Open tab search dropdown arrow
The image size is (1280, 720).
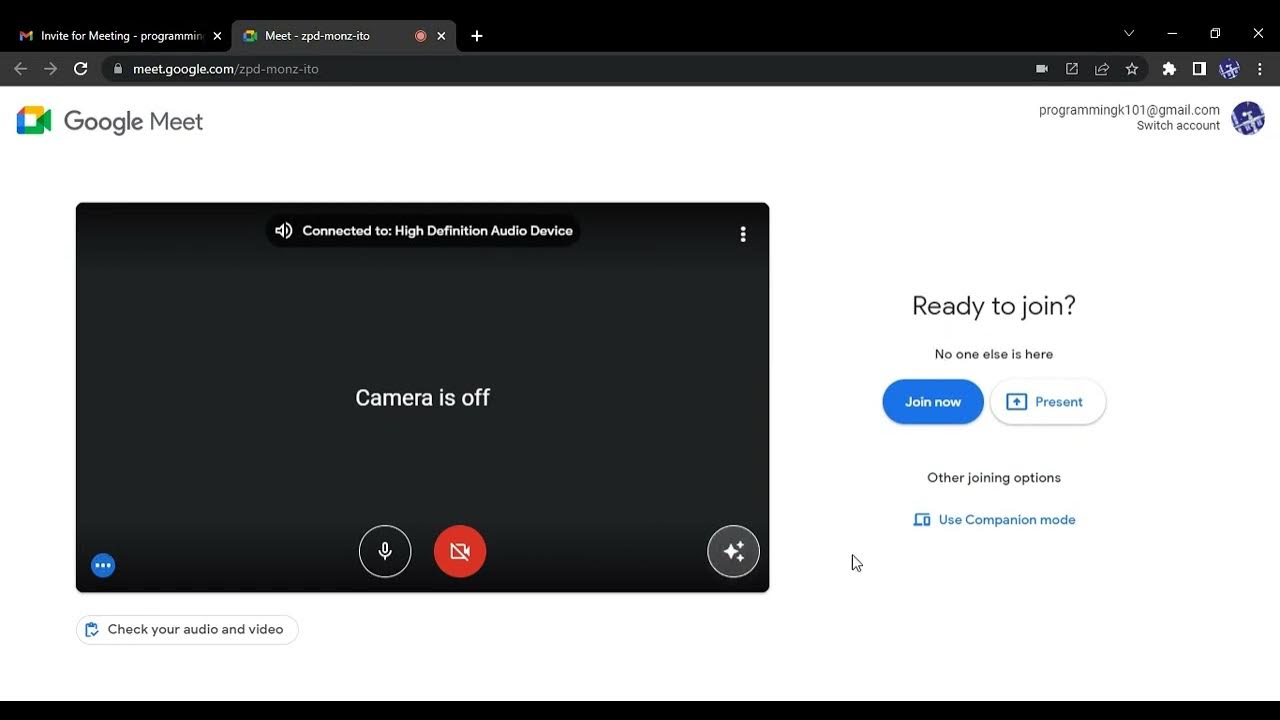coord(1129,33)
